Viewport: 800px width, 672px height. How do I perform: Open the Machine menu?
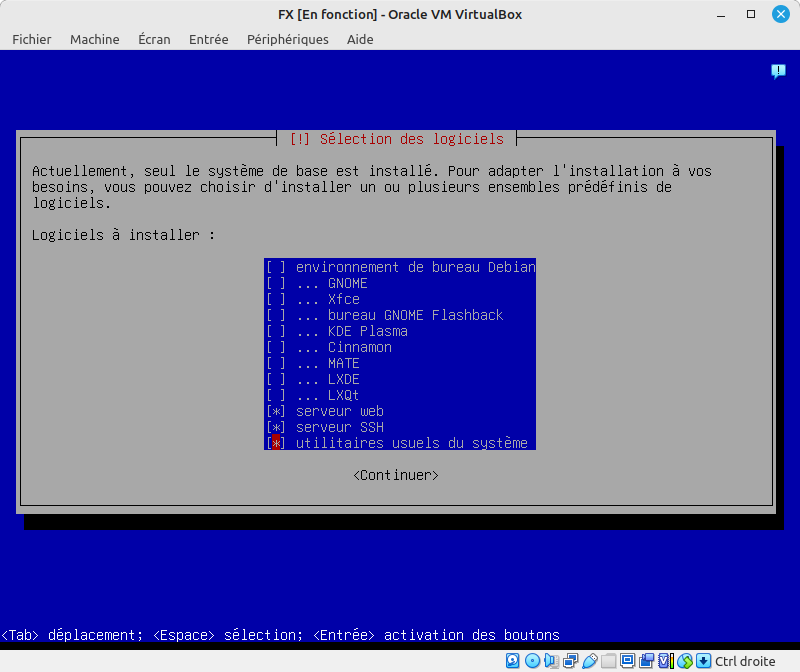pyautogui.click(x=95, y=39)
